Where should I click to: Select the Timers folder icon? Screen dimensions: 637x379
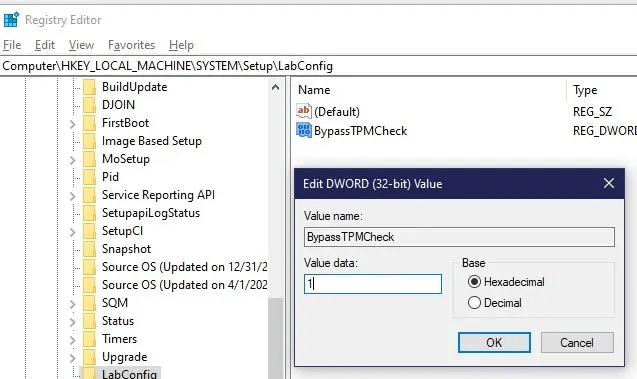[x=89, y=339]
